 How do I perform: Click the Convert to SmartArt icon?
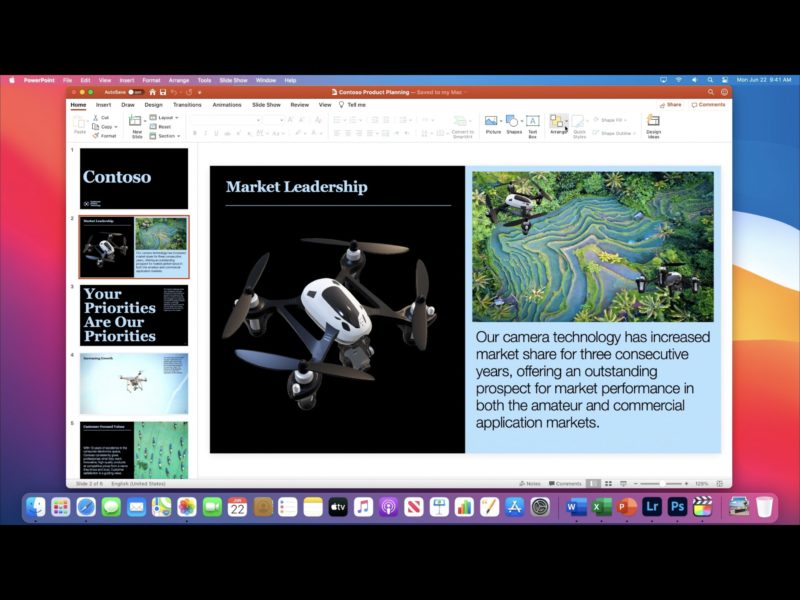pos(461,121)
